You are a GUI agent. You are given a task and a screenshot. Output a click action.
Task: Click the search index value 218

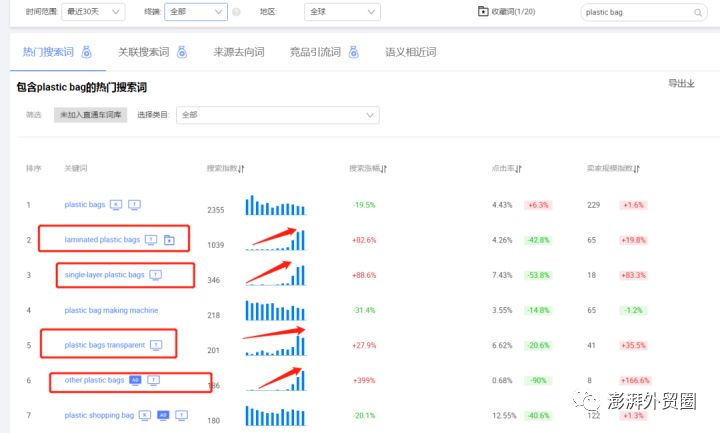pyautogui.click(x=214, y=315)
